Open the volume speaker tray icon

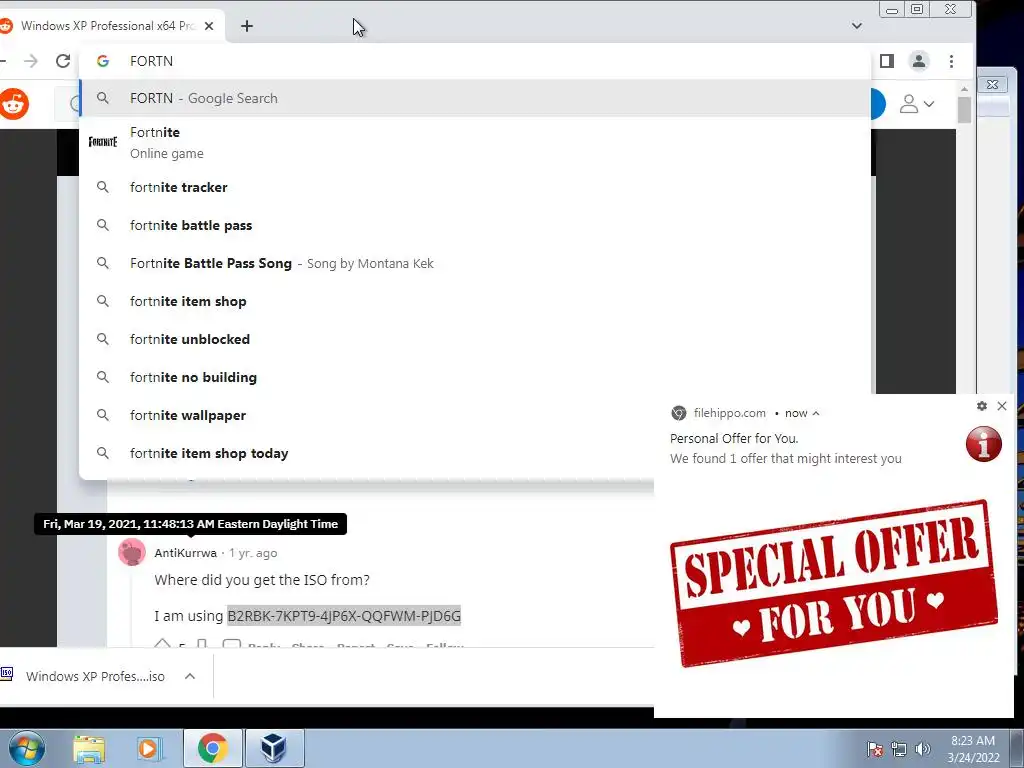(922, 749)
